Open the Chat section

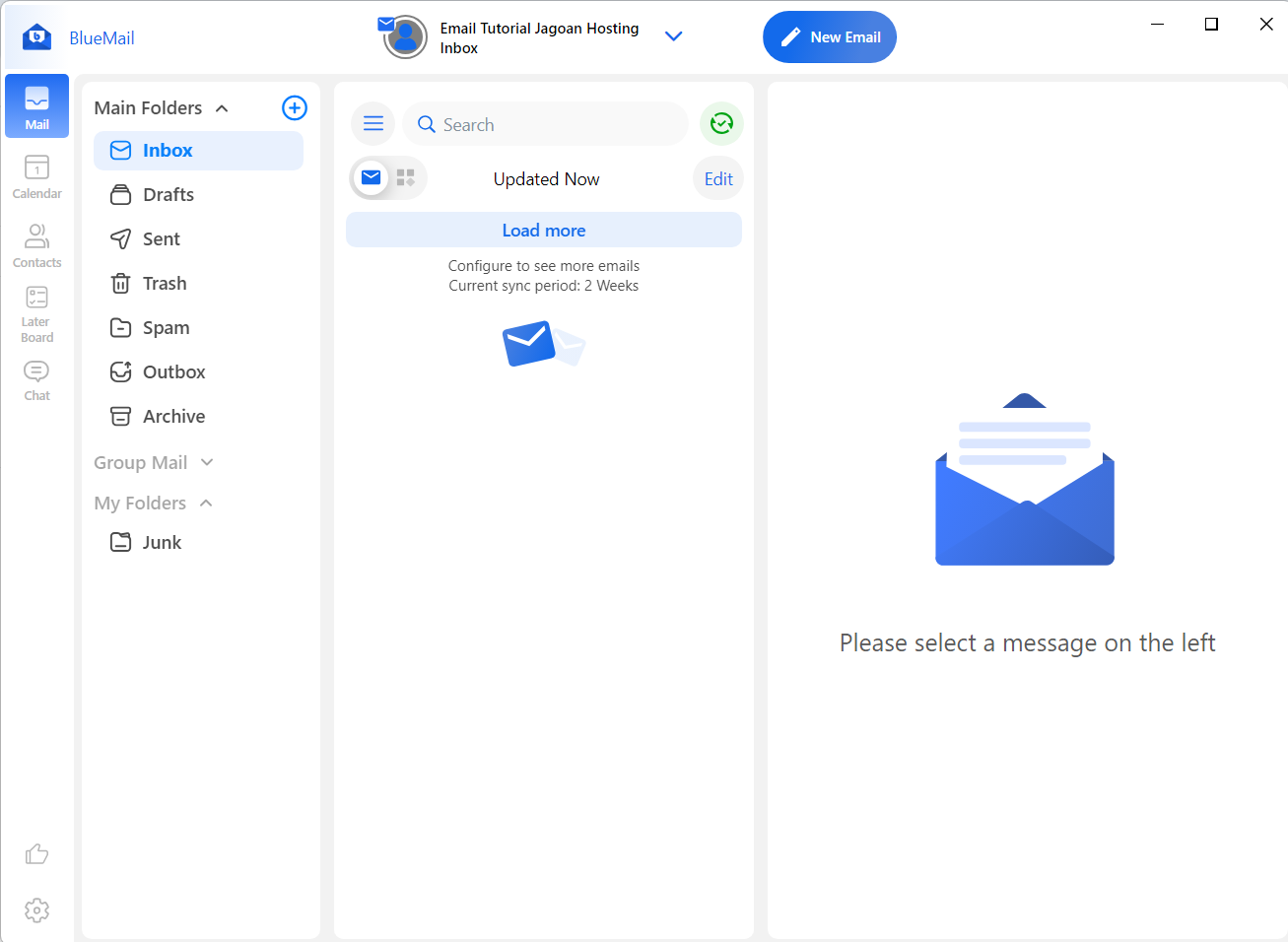click(36, 377)
